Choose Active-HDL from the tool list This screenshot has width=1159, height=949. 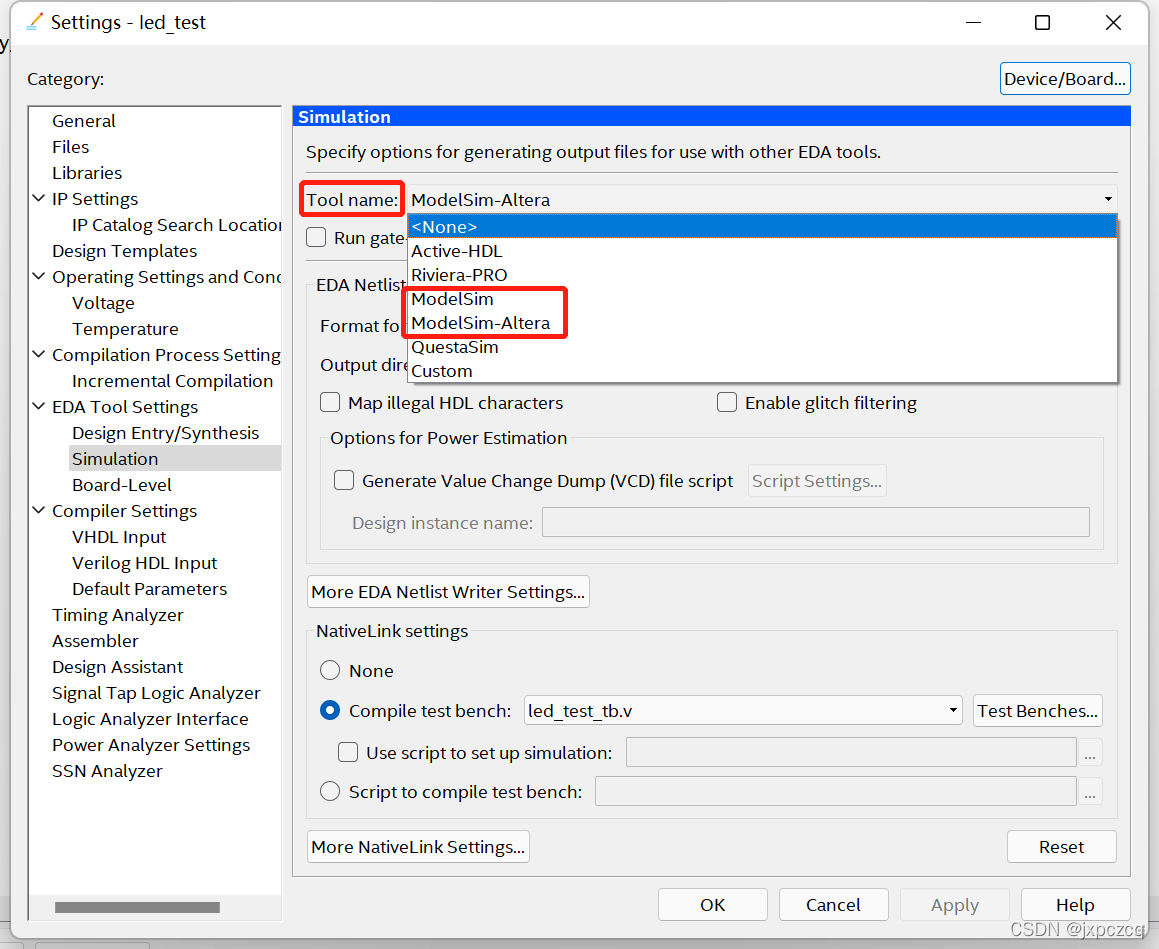[762, 251]
